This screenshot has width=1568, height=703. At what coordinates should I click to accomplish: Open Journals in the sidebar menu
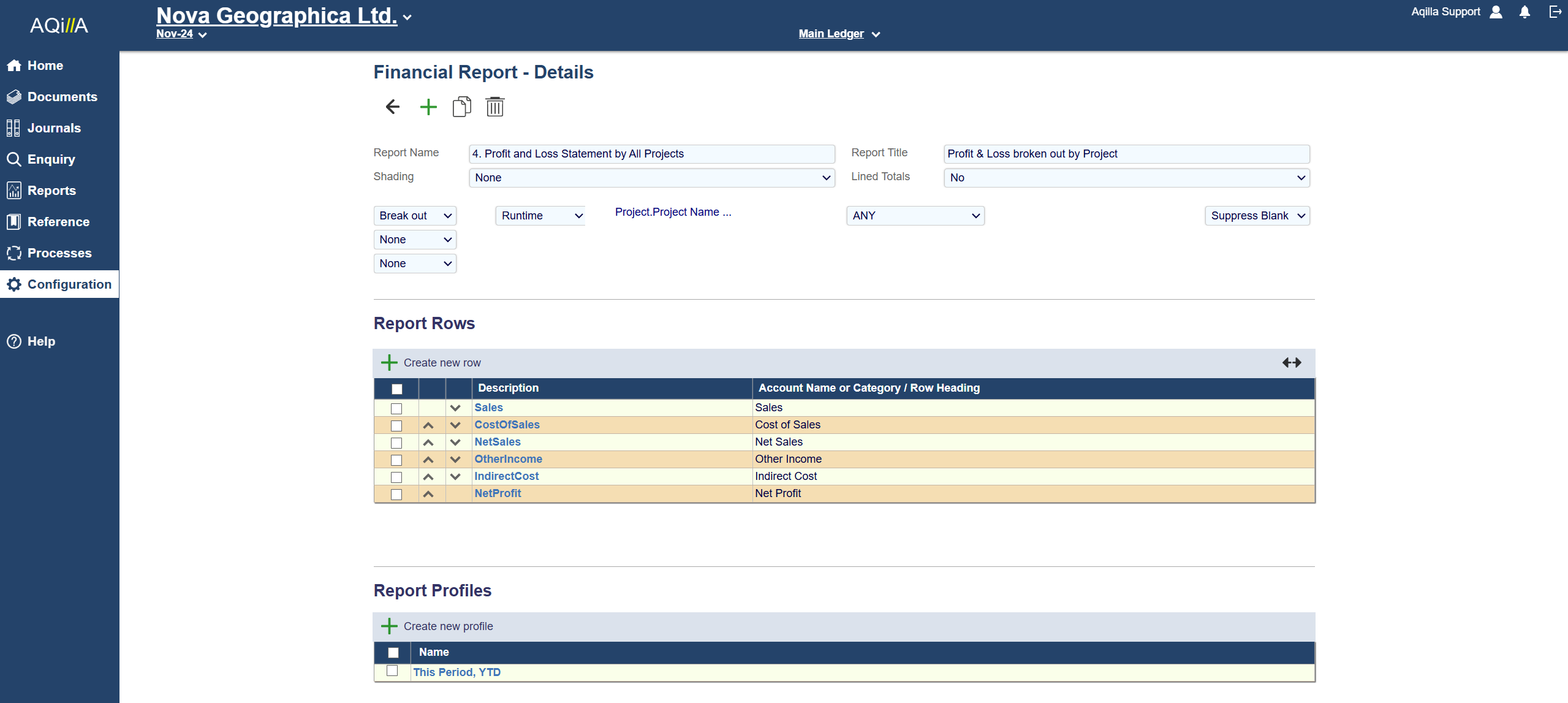coord(54,128)
